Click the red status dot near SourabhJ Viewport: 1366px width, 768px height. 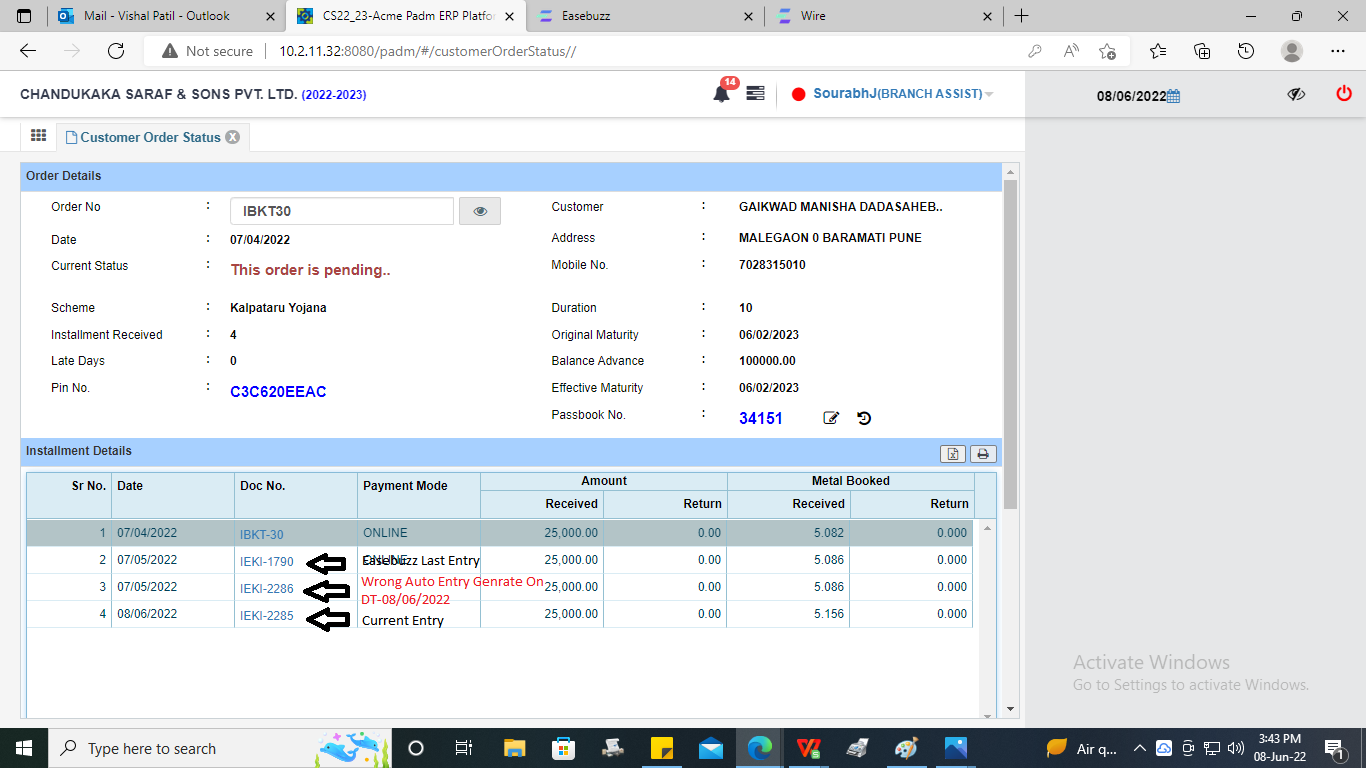click(x=799, y=94)
